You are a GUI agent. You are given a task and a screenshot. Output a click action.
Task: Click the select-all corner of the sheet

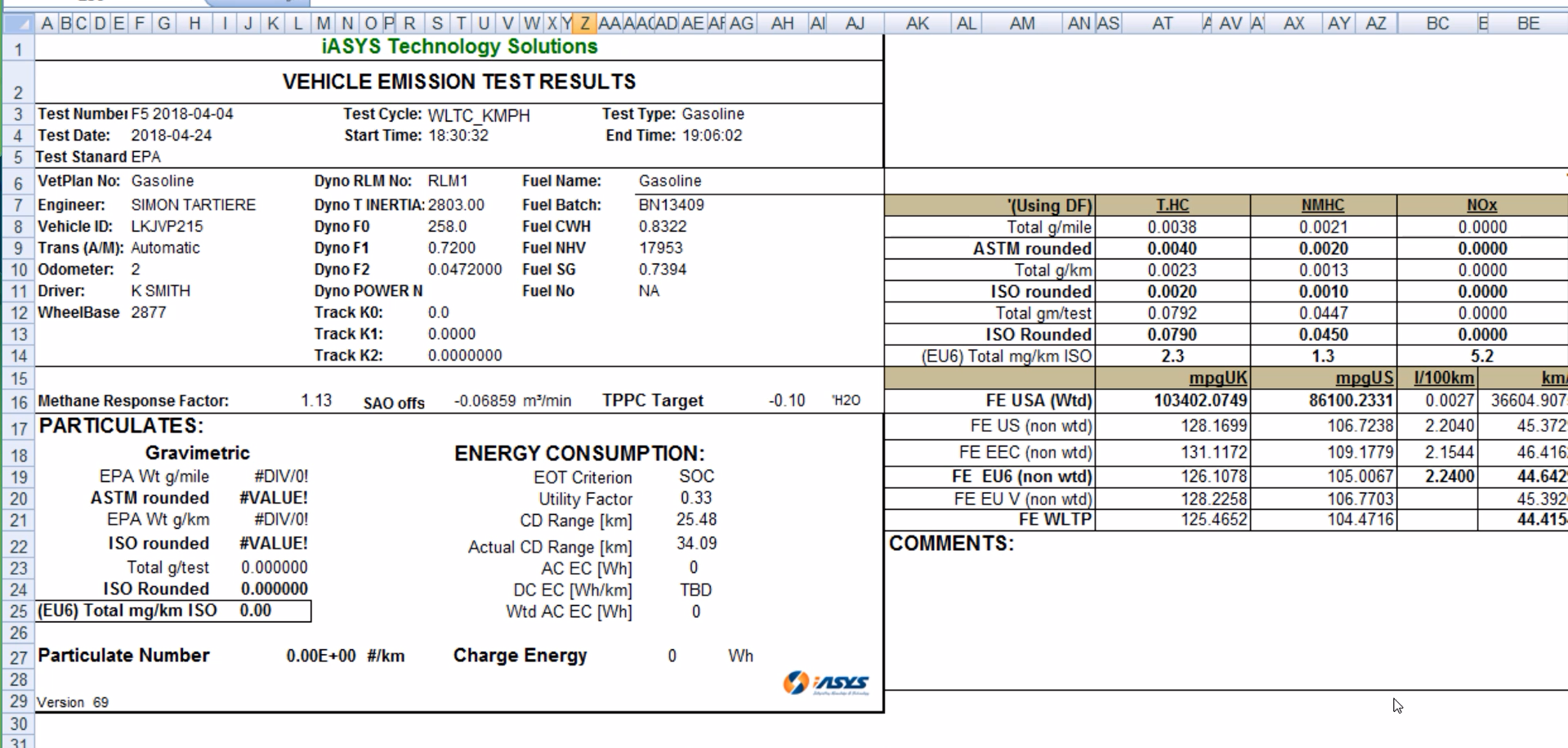[x=18, y=24]
